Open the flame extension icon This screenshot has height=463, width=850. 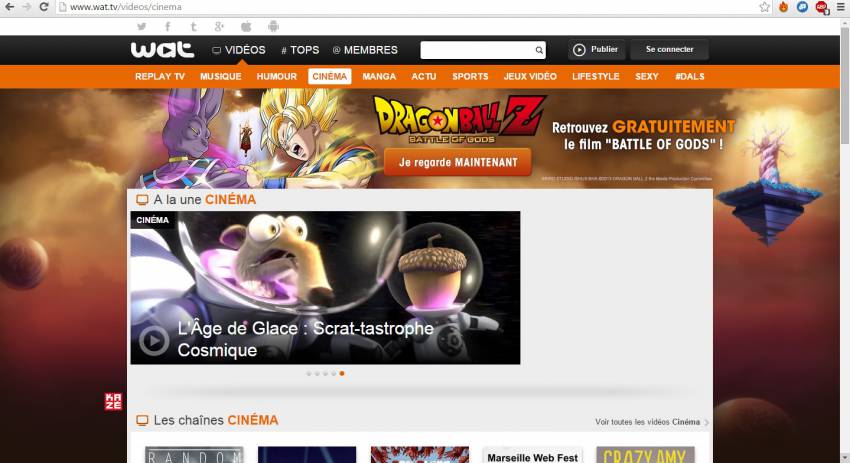783,7
